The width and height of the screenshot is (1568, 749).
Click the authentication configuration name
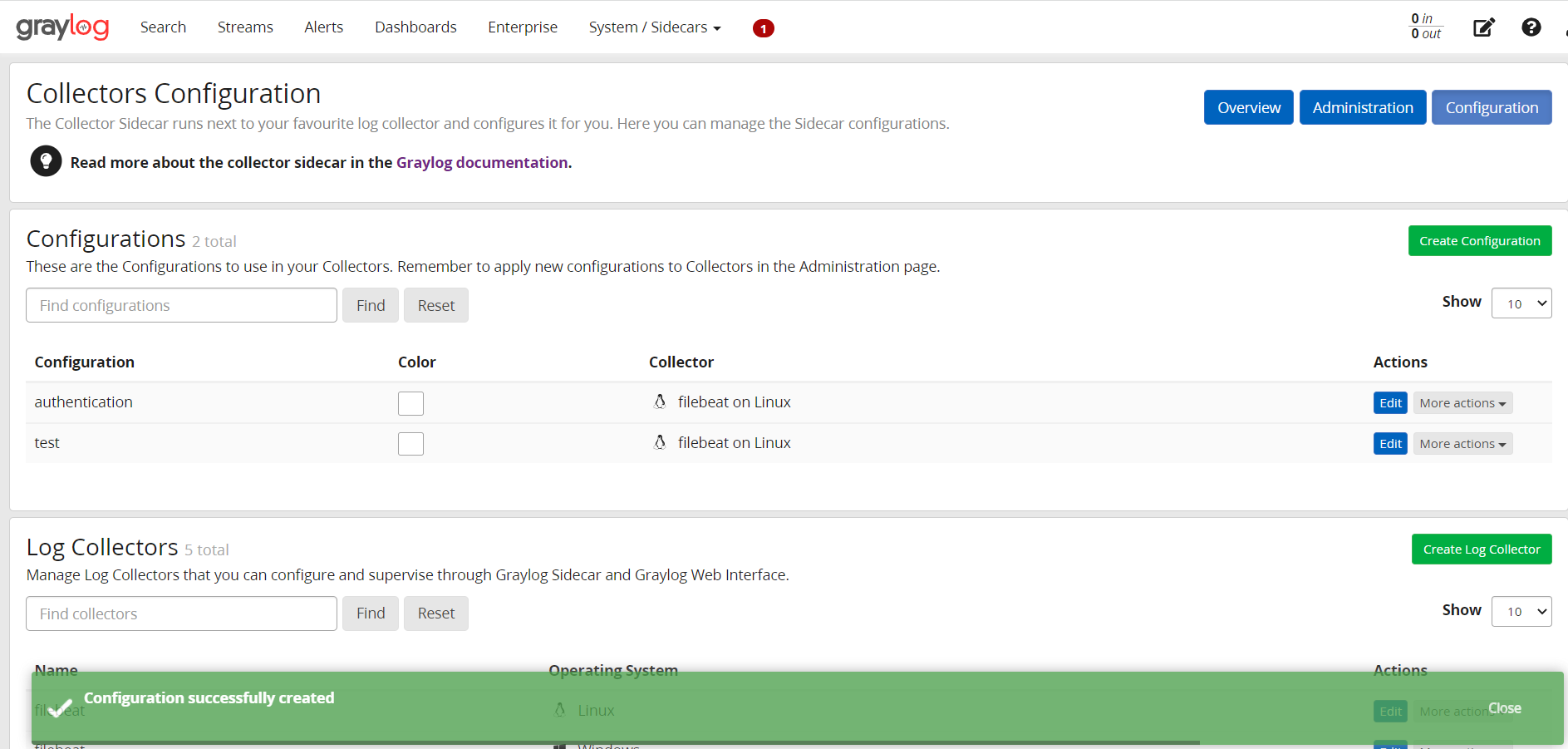click(x=83, y=402)
